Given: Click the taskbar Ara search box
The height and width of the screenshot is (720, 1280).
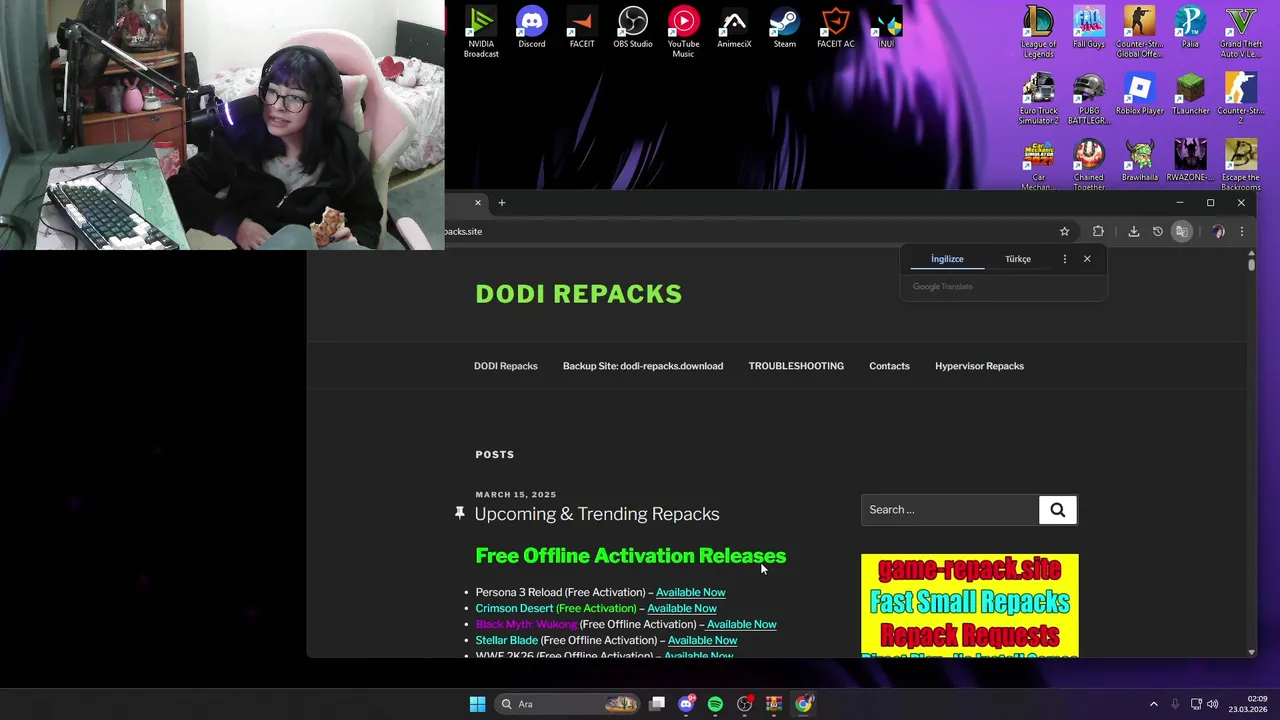Looking at the screenshot, I should click(x=568, y=704).
